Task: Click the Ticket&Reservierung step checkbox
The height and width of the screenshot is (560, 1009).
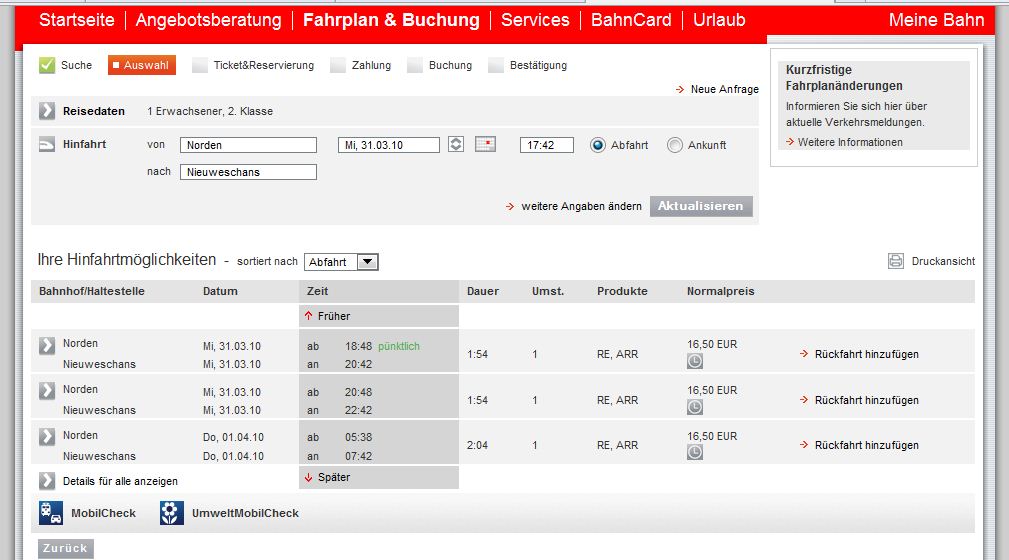Action: (x=200, y=65)
